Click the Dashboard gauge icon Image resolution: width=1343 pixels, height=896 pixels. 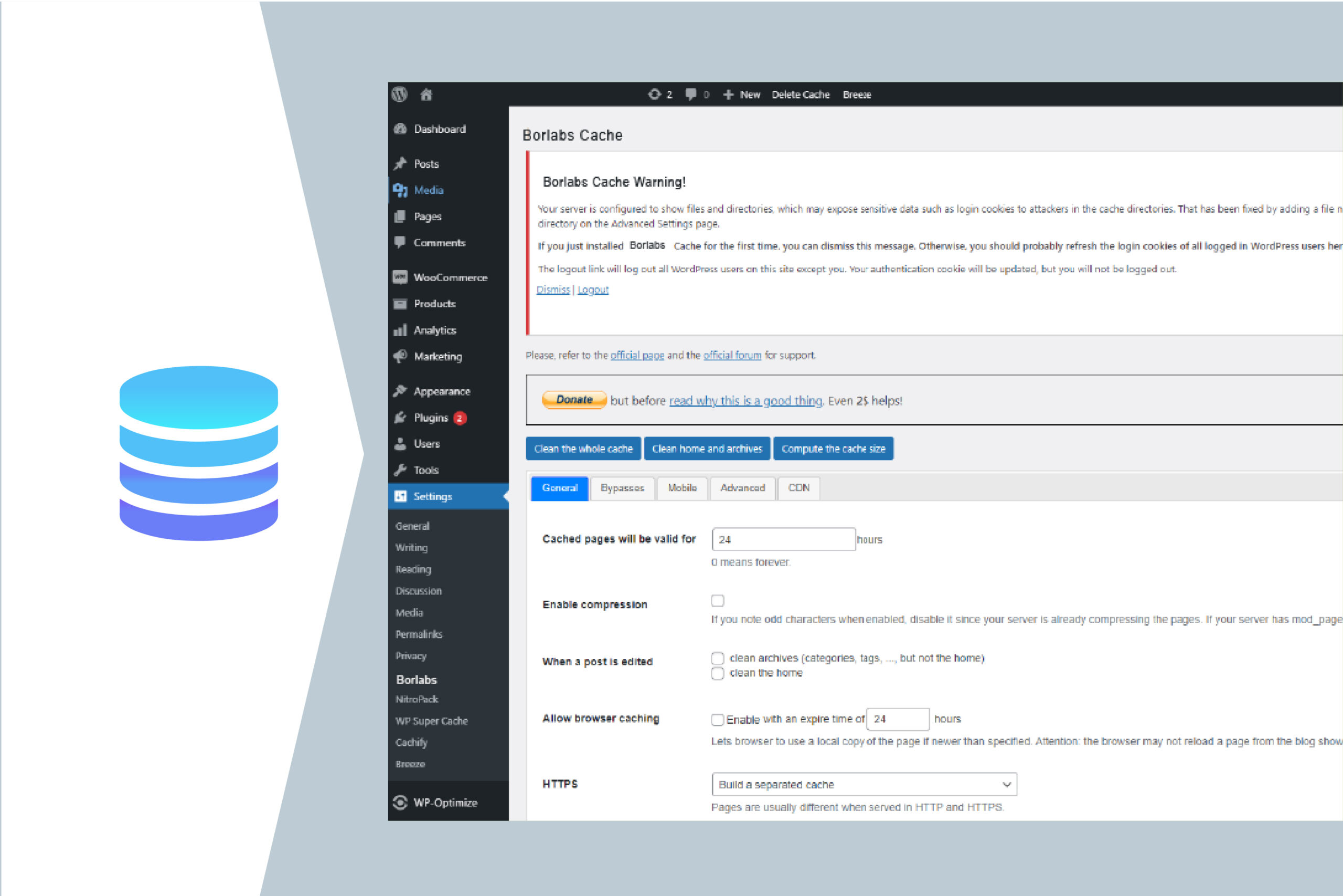click(x=400, y=129)
